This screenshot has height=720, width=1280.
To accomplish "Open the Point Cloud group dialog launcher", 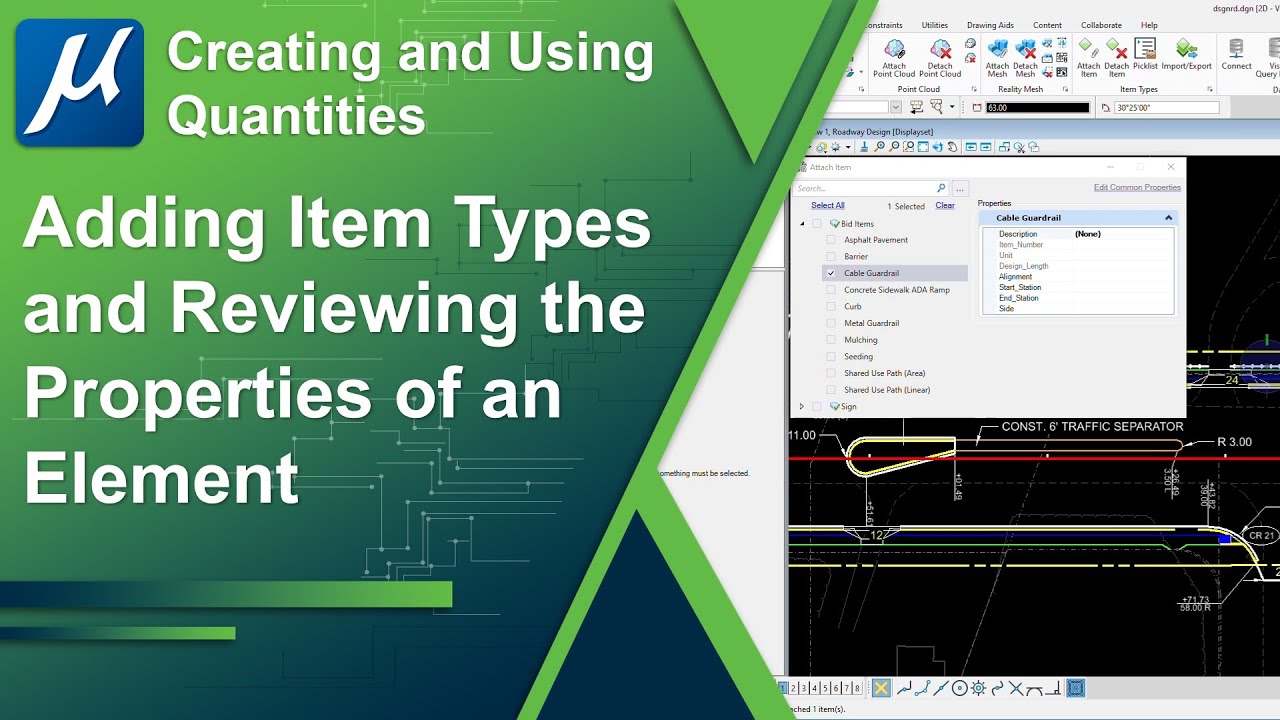I will pyautogui.click(x=974, y=90).
